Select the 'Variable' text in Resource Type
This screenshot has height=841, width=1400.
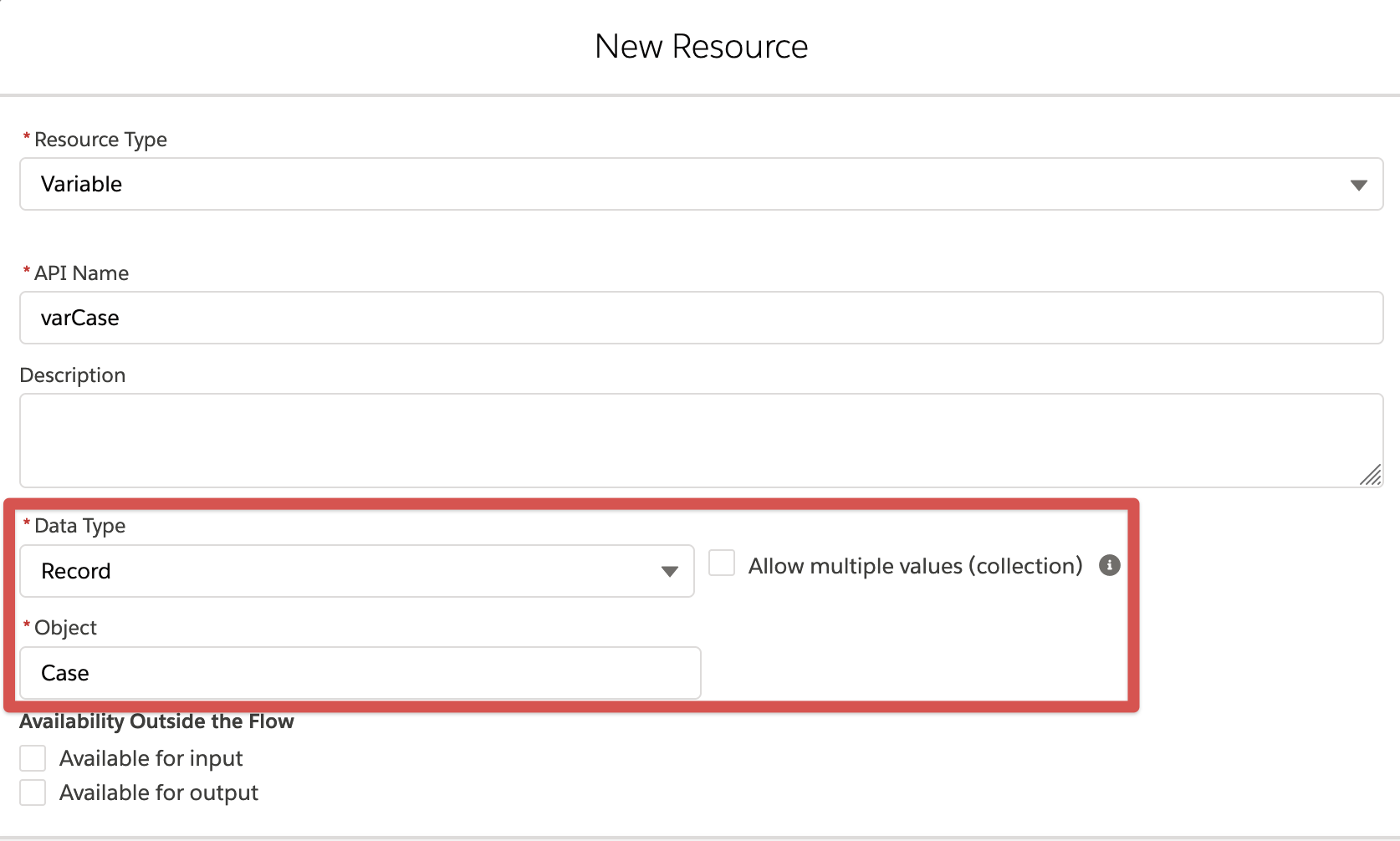[82, 184]
